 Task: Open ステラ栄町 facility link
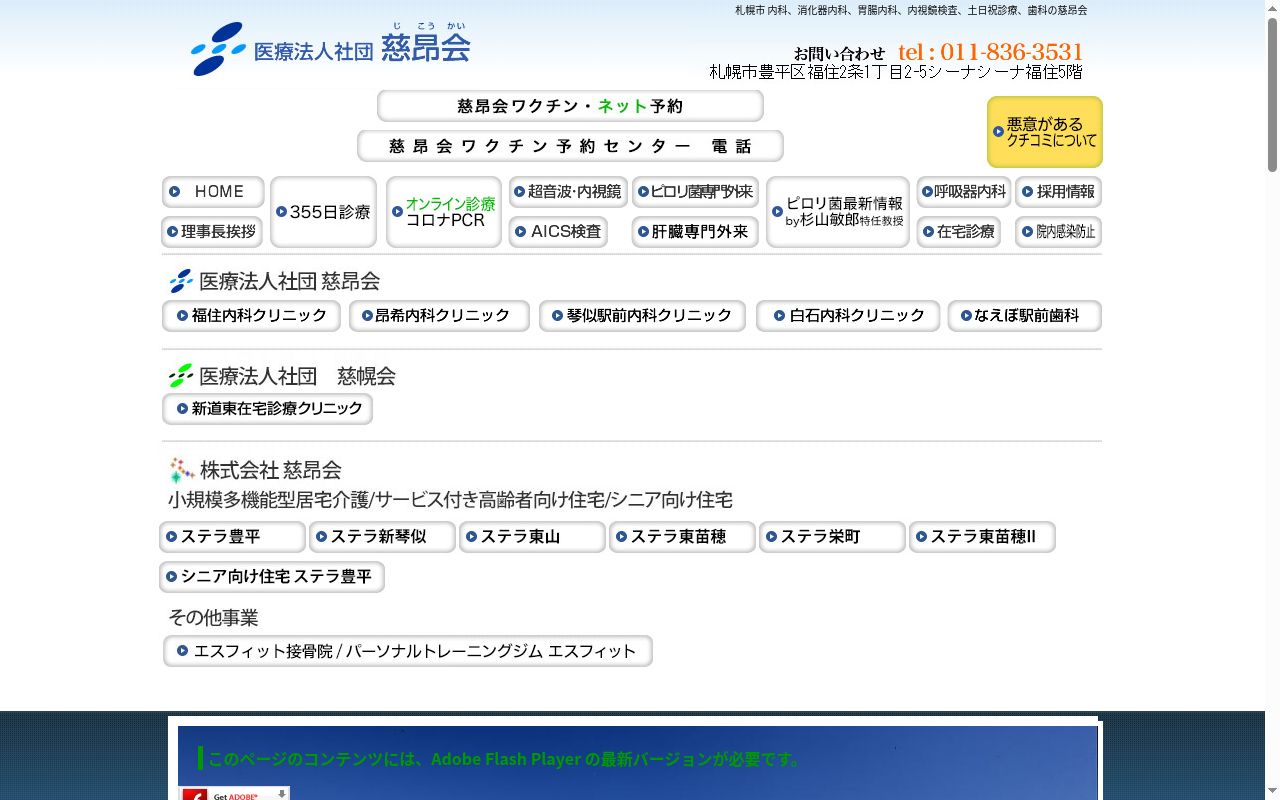tap(832, 537)
